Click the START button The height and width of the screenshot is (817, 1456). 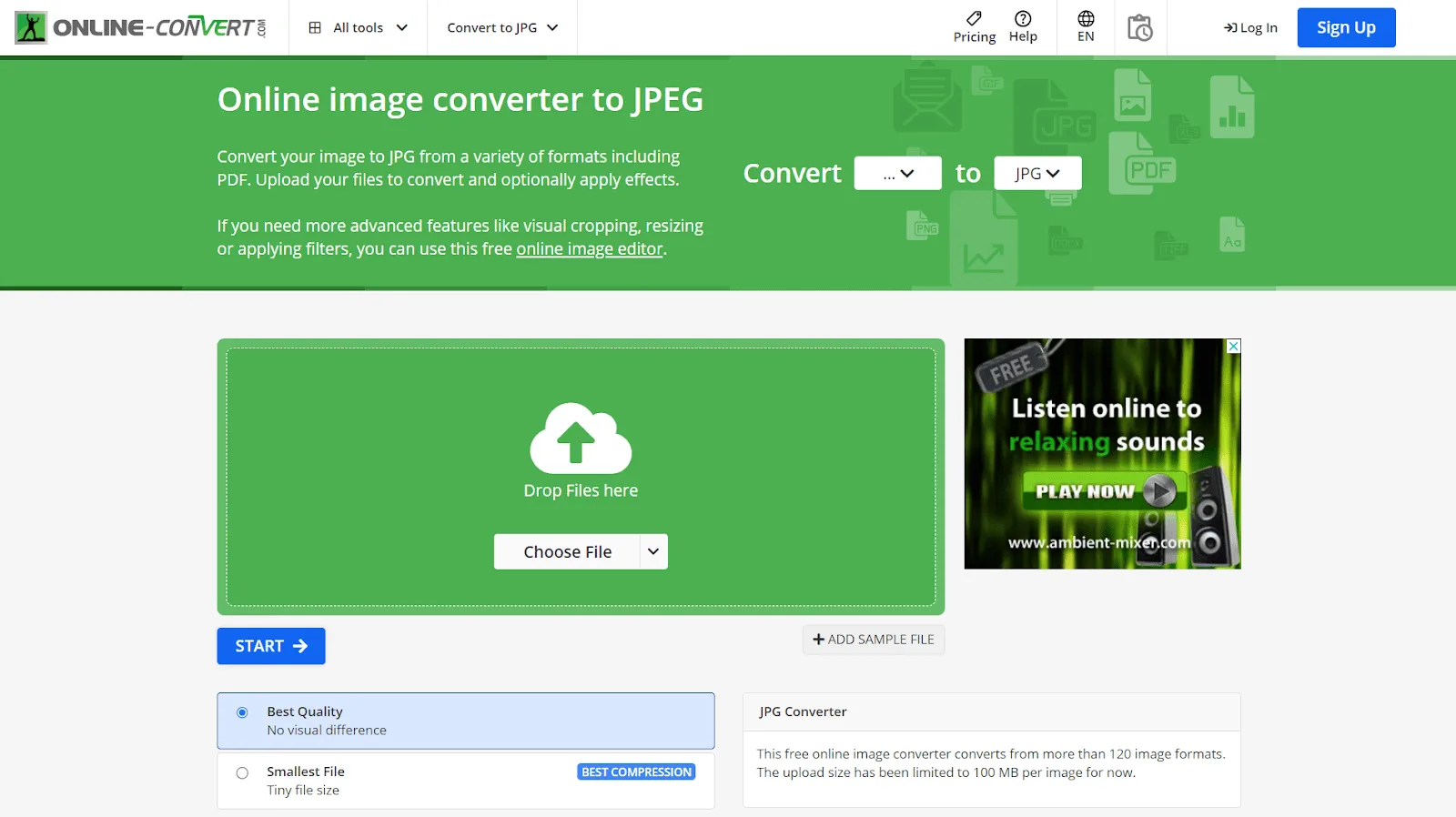pos(271,646)
